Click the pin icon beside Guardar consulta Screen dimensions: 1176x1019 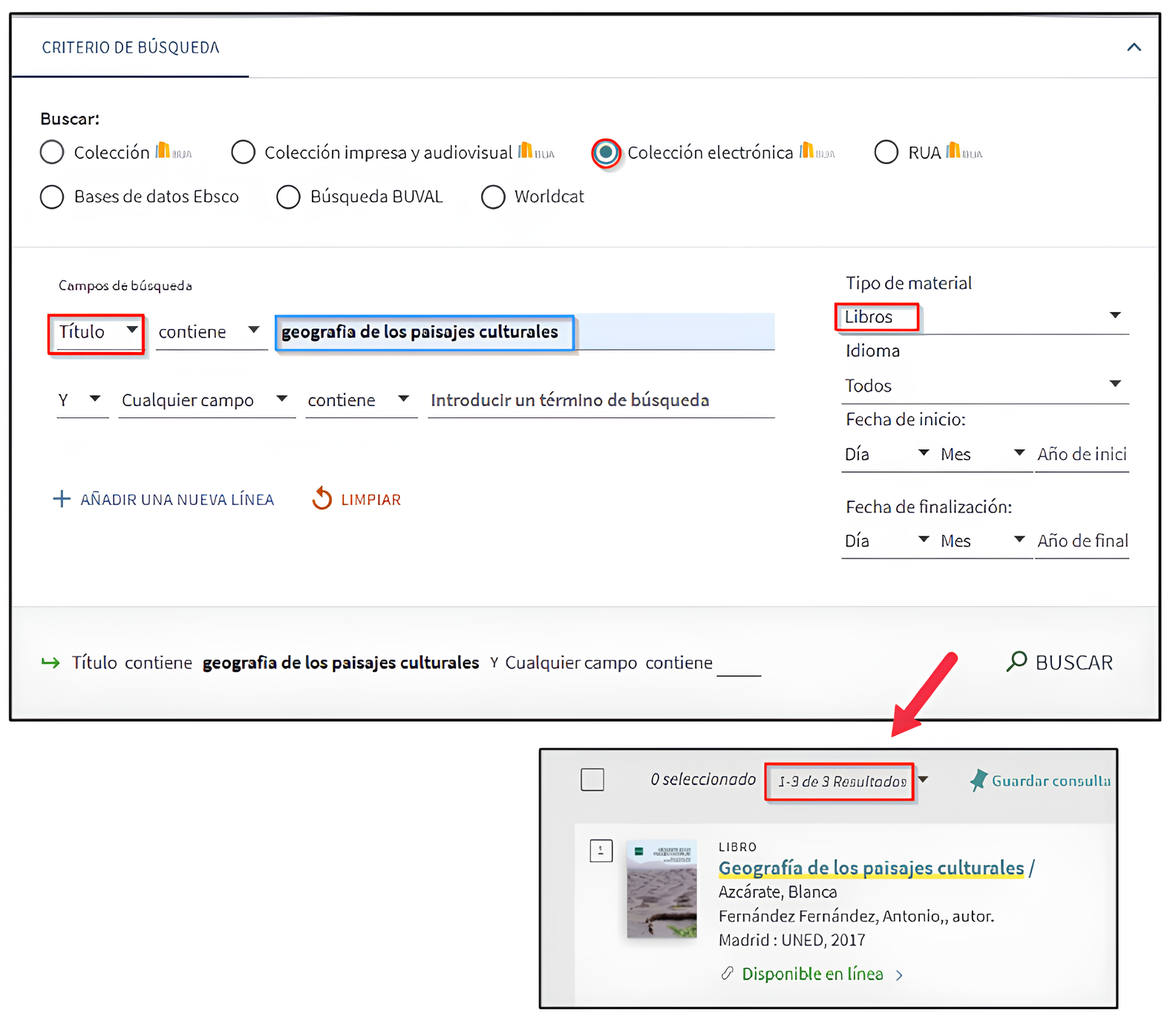pyautogui.click(x=979, y=780)
